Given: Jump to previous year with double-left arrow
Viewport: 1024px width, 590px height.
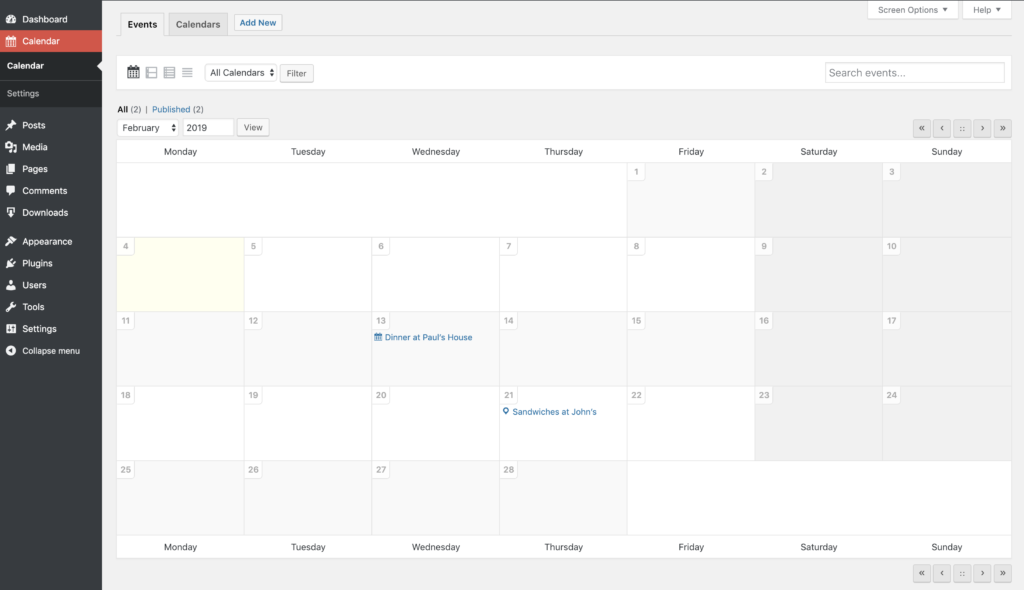Looking at the screenshot, I should tap(921, 128).
